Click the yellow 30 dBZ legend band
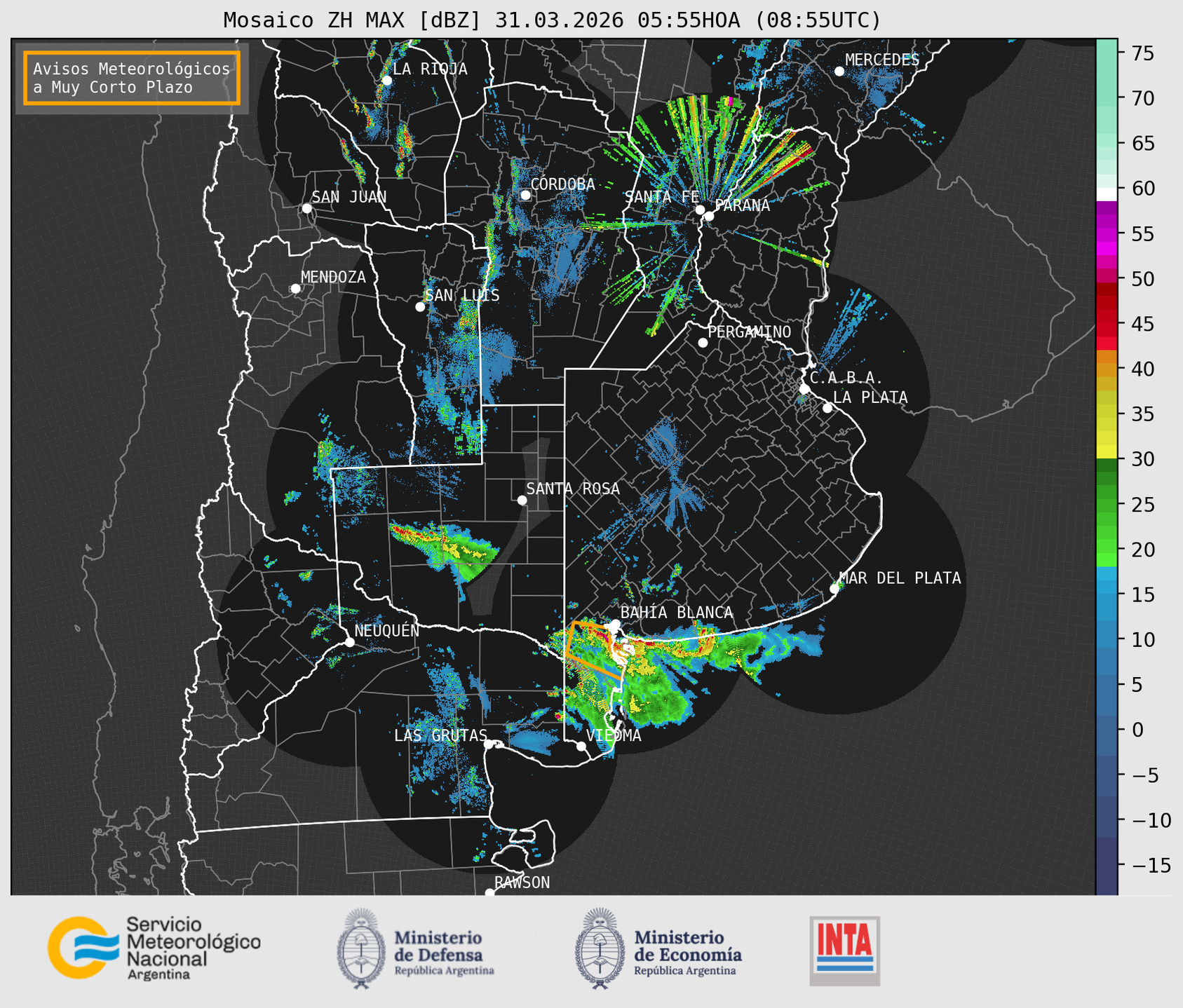Screen dimensions: 1183x1008 point(1107,452)
